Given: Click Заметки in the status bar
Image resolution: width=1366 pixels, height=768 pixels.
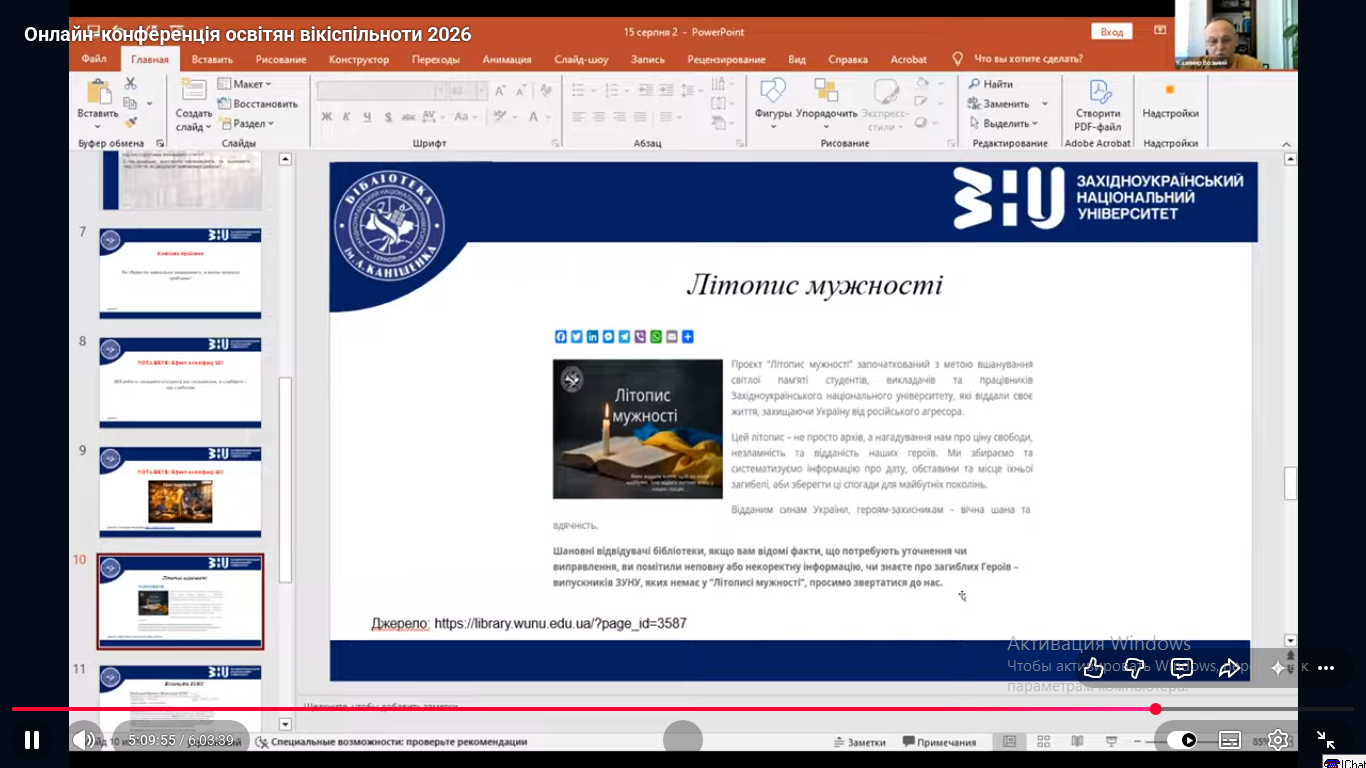Looking at the screenshot, I should click(x=860, y=742).
